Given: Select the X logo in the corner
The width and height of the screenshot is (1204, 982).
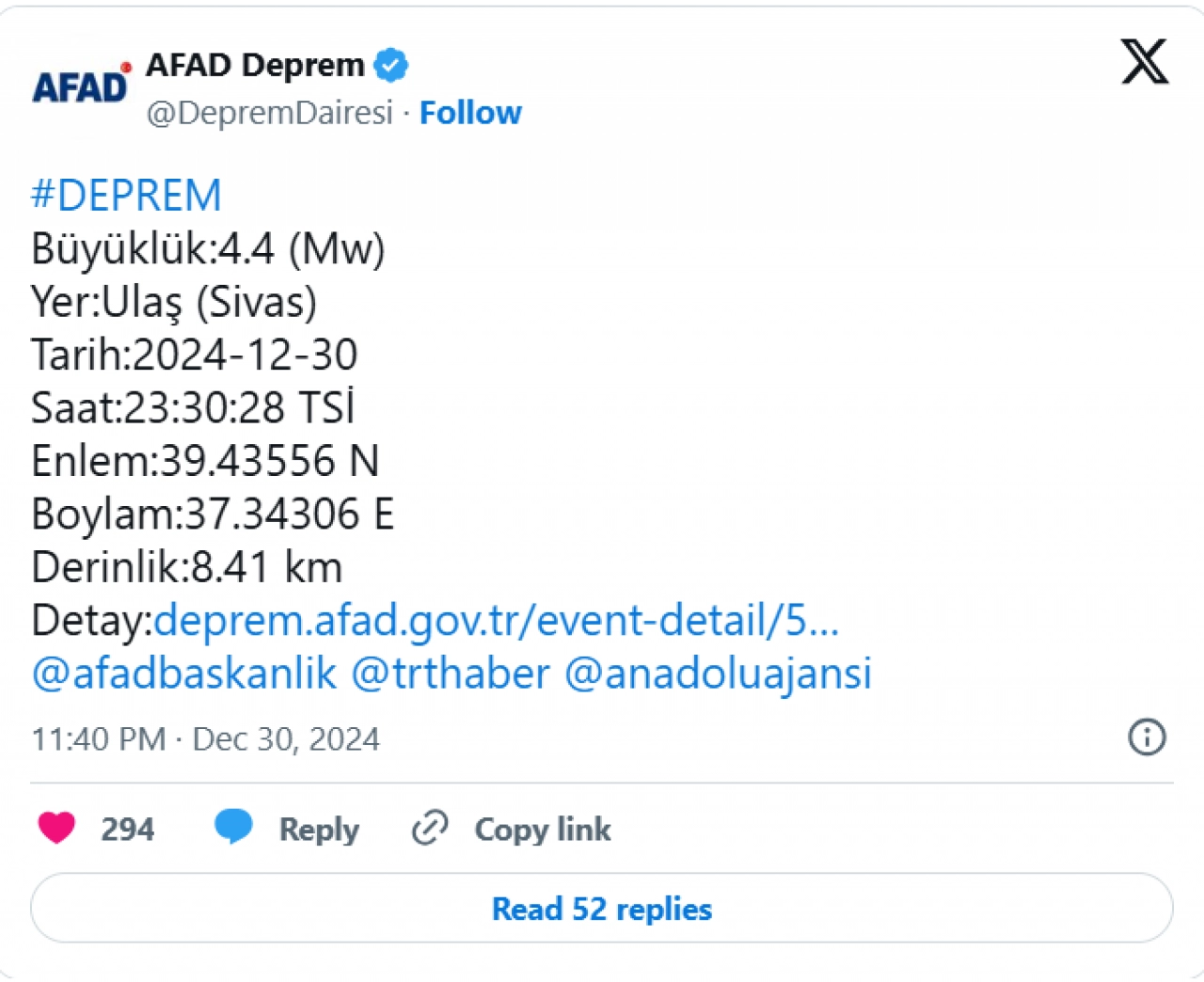Looking at the screenshot, I should click(x=1144, y=62).
